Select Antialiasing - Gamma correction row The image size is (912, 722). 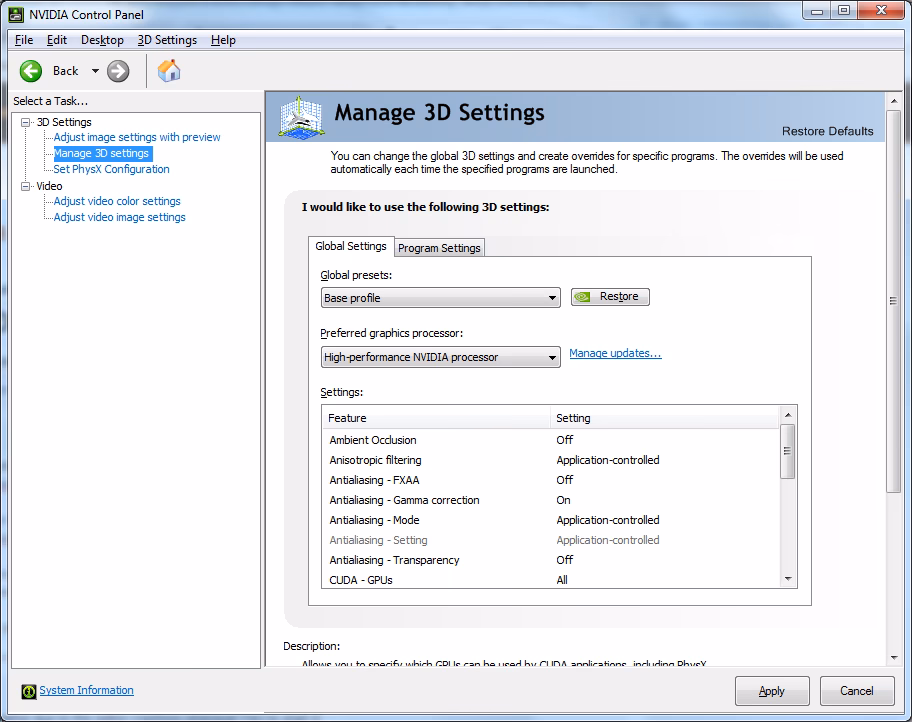tap(550, 500)
